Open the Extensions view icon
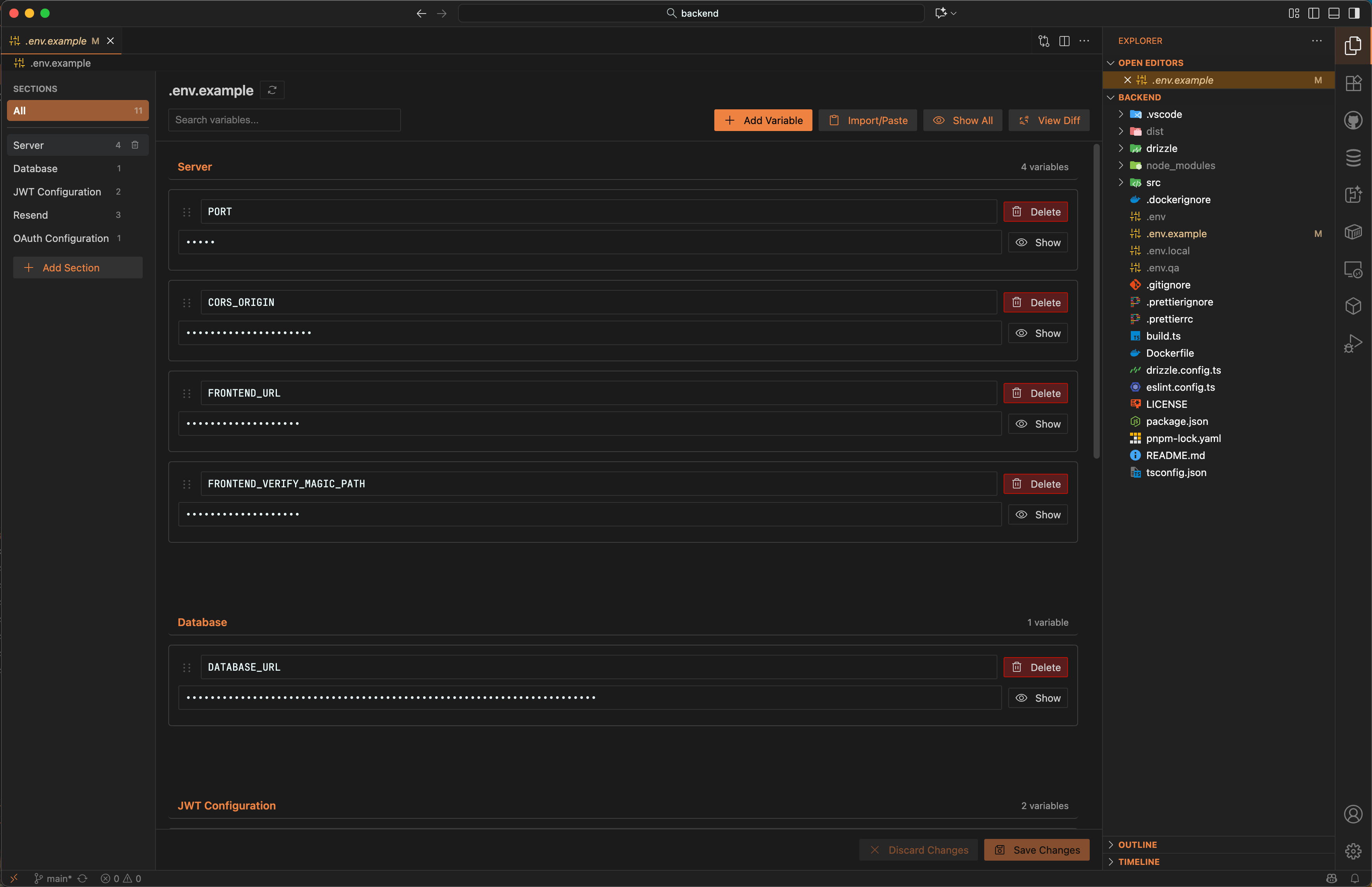 coord(1353,83)
